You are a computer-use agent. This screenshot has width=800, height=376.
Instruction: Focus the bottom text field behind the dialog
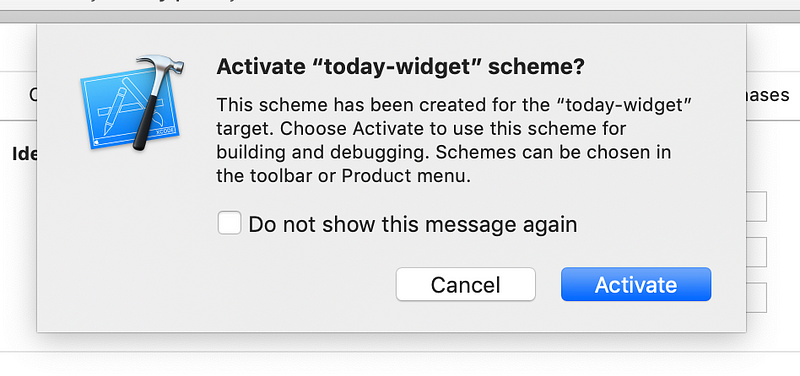tap(757, 297)
